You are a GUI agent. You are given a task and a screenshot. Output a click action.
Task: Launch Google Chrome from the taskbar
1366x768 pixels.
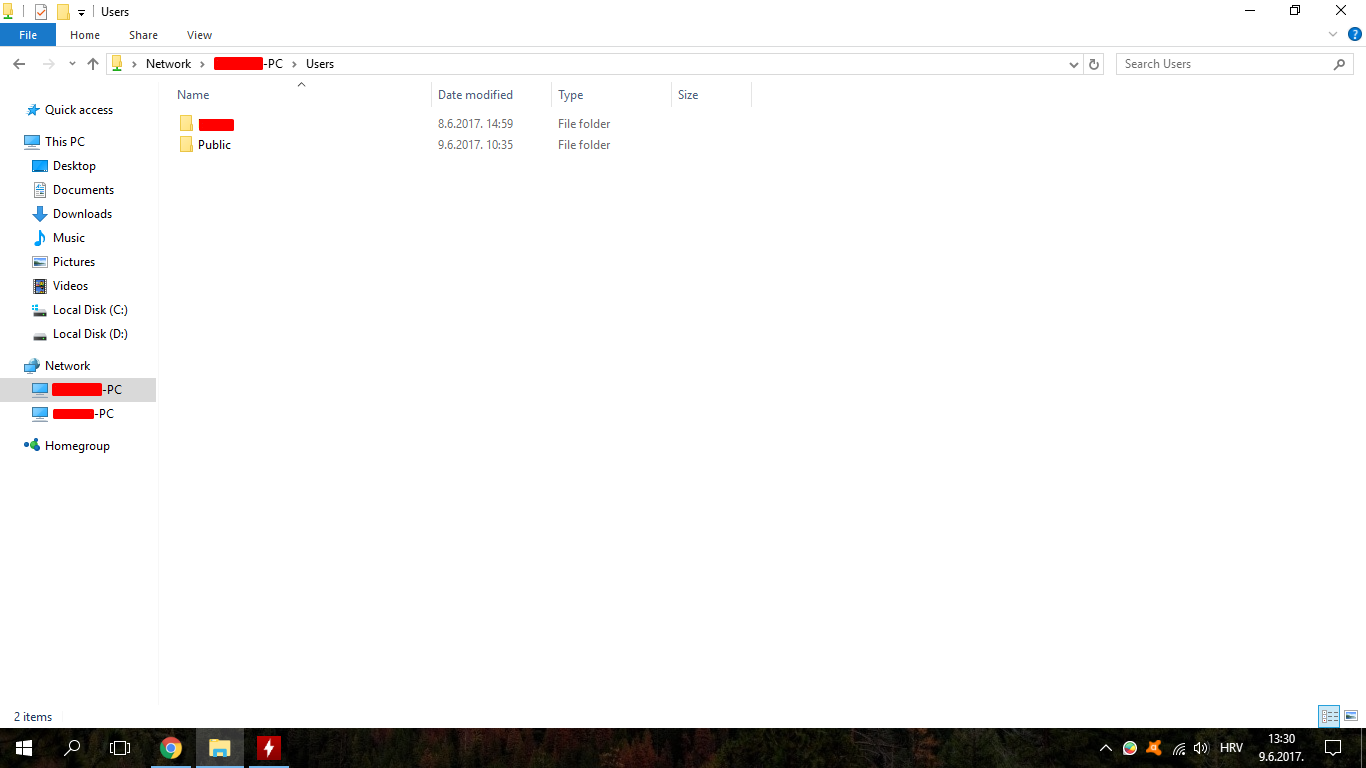pyautogui.click(x=171, y=748)
